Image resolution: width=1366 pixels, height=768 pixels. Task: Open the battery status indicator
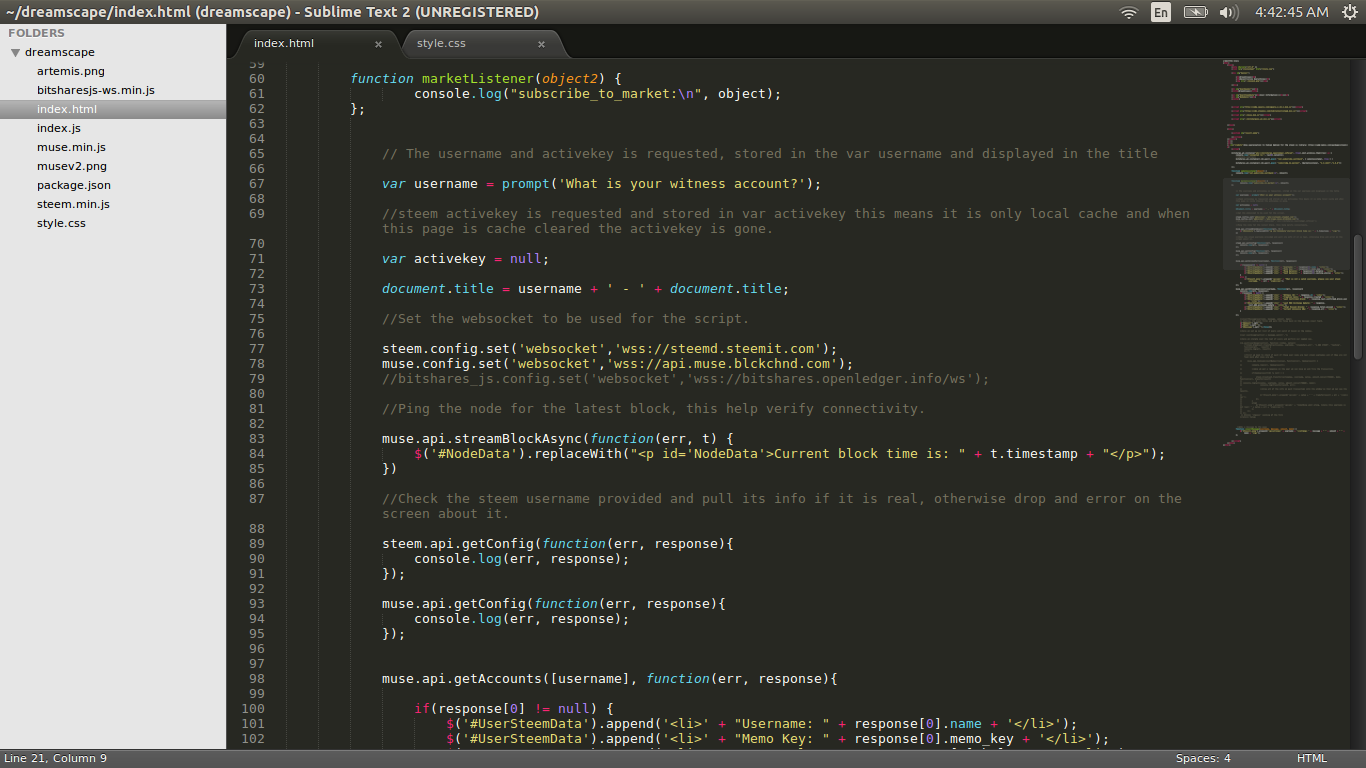point(1195,12)
